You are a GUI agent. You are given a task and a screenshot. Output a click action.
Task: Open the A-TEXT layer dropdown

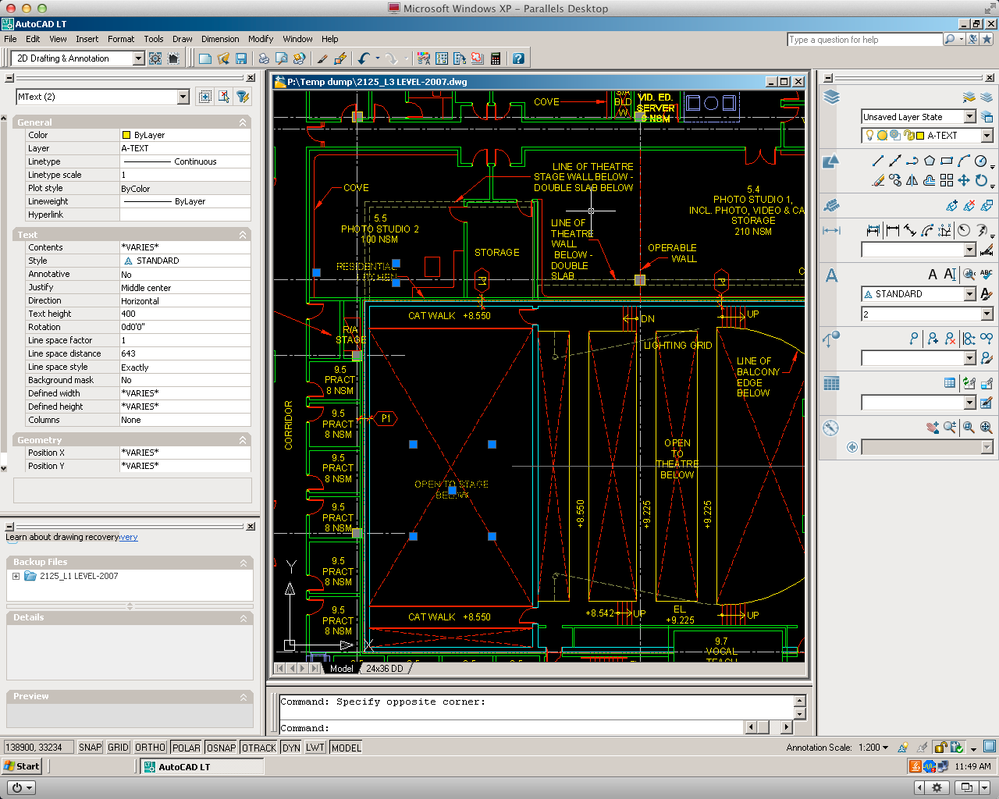pyautogui.click(x=986, y=135)
